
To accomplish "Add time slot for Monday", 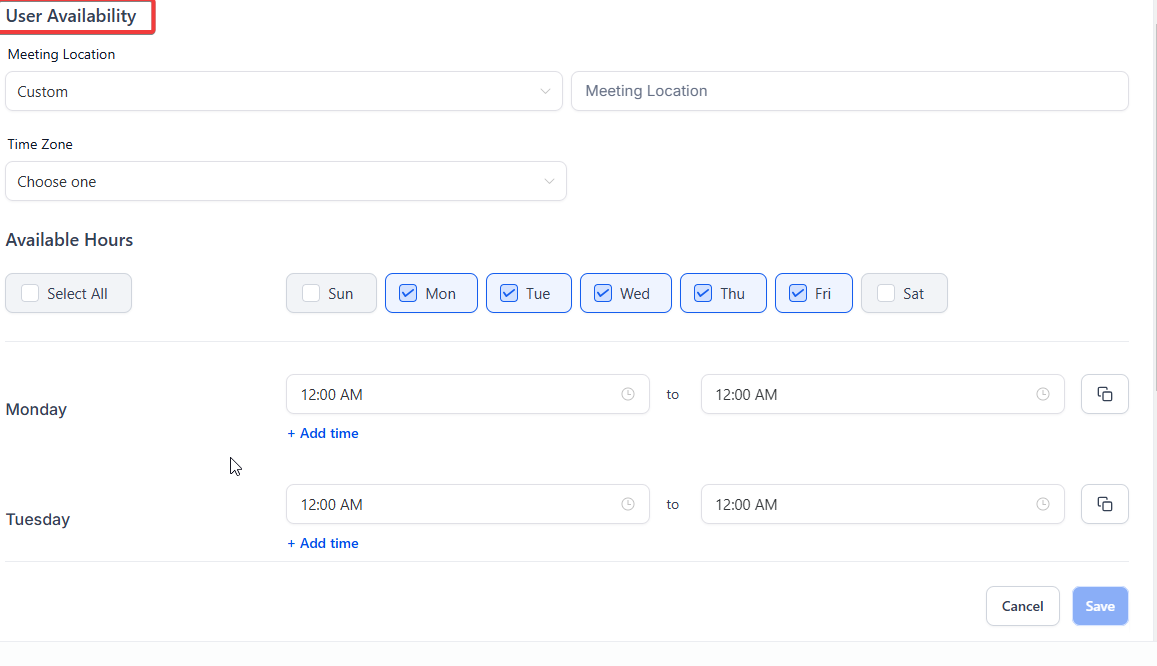I will (x=323, y=433).
